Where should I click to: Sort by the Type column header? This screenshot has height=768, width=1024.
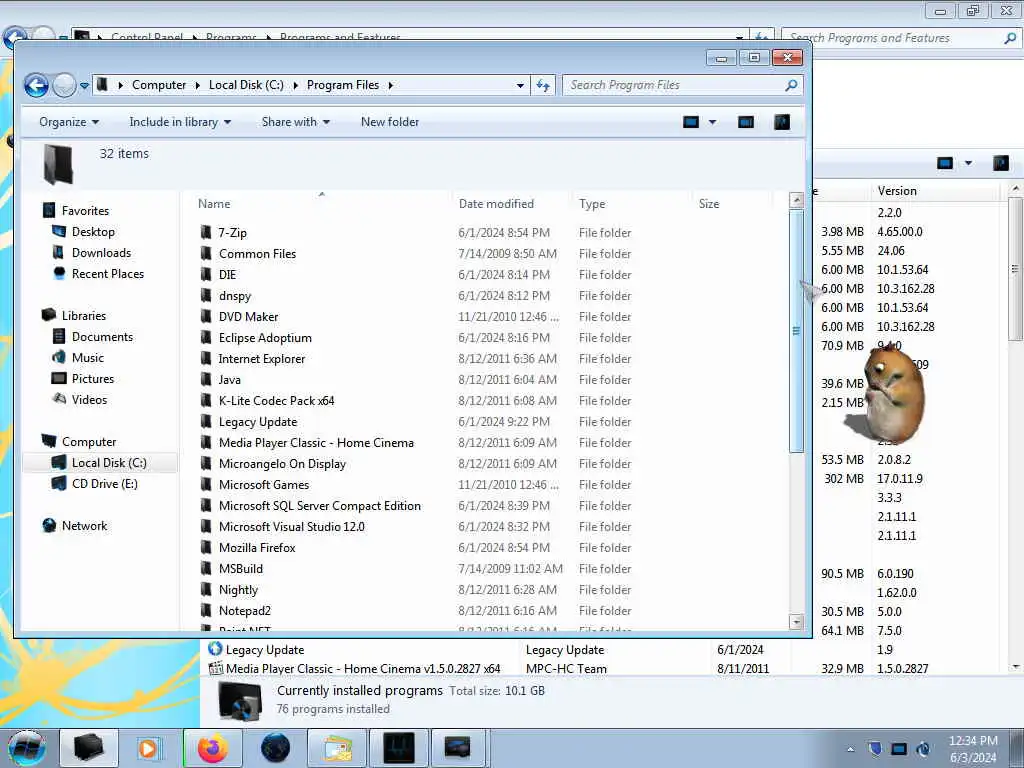click(592, 204)
